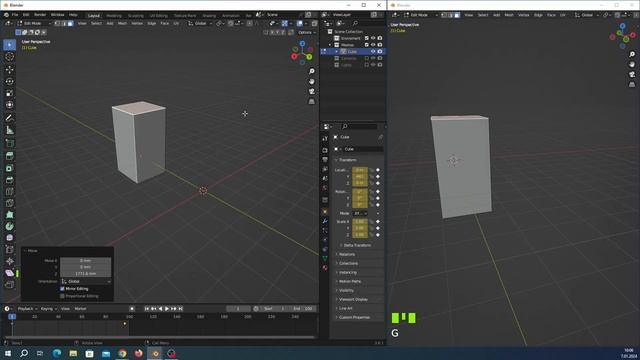Select the Poly Build tool
This screenshot has width=640, height=360.
pyautogui.click(x=9, y=215)
